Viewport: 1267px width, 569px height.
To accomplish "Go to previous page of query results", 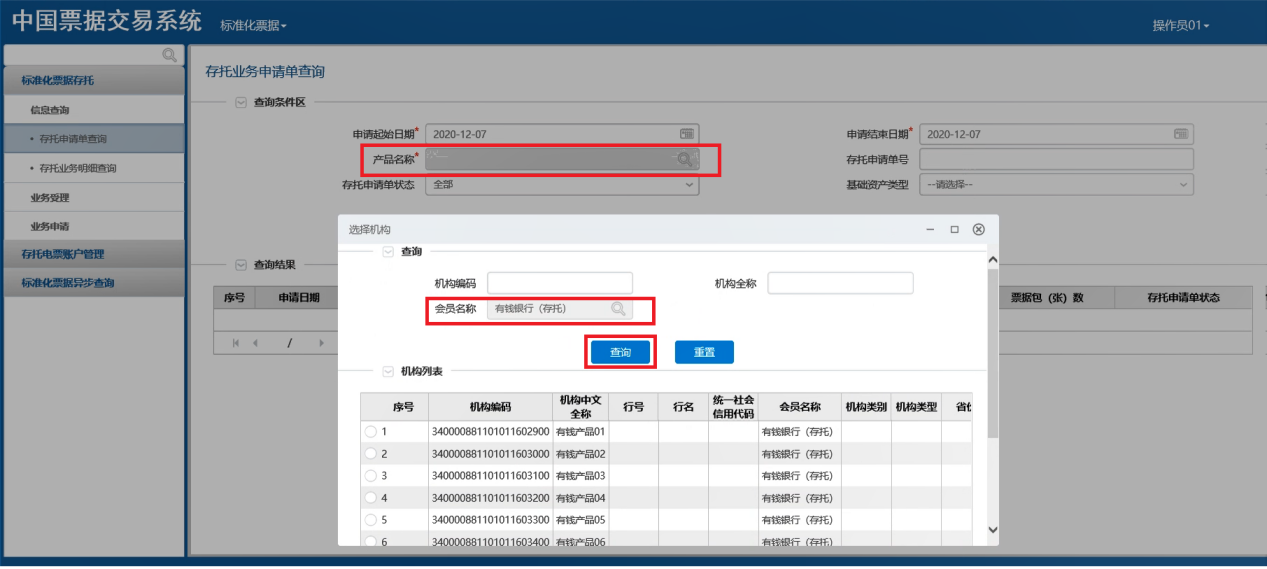I will tap(255, 343).
